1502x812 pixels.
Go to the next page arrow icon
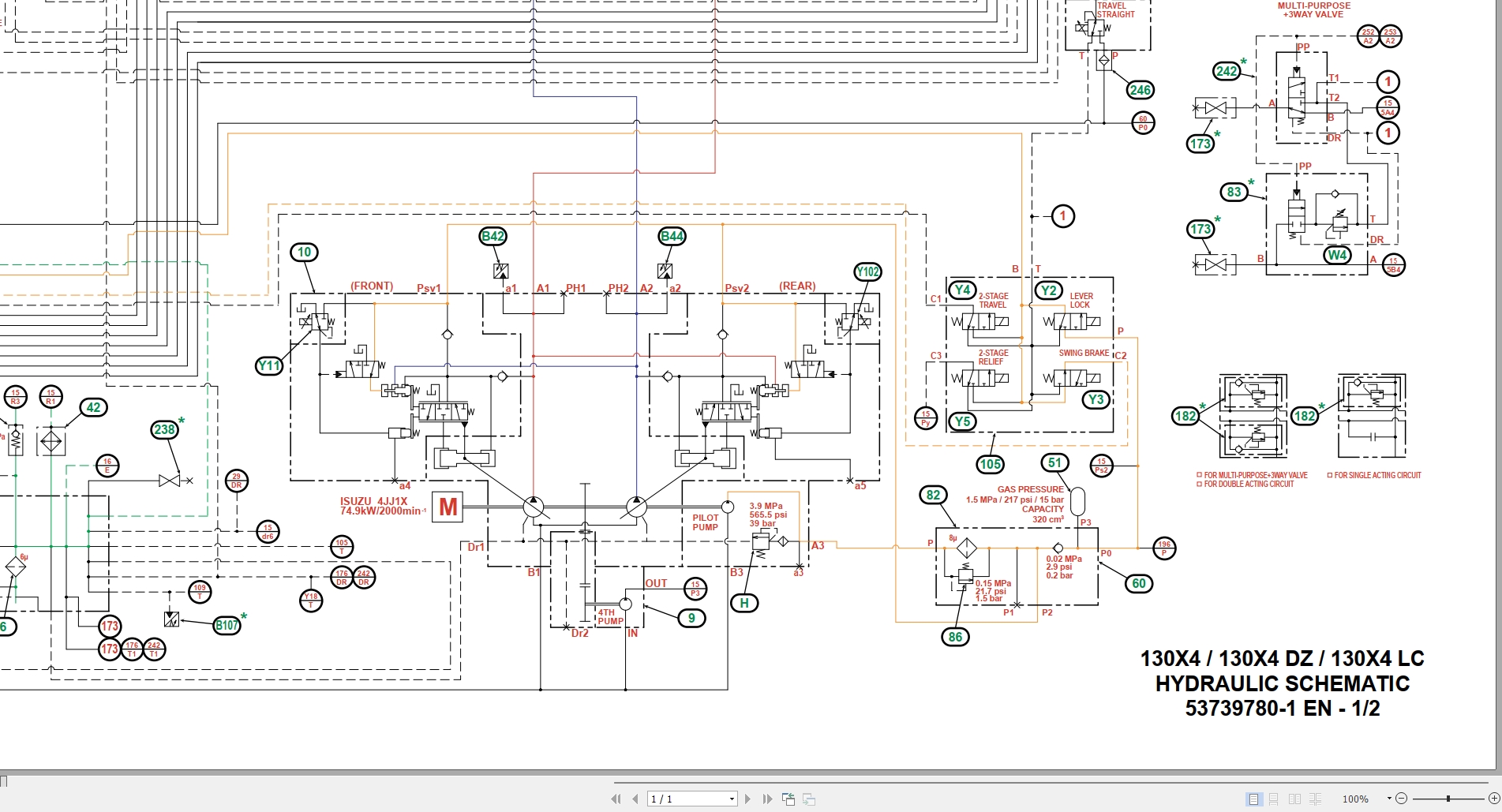coord(746,799)
